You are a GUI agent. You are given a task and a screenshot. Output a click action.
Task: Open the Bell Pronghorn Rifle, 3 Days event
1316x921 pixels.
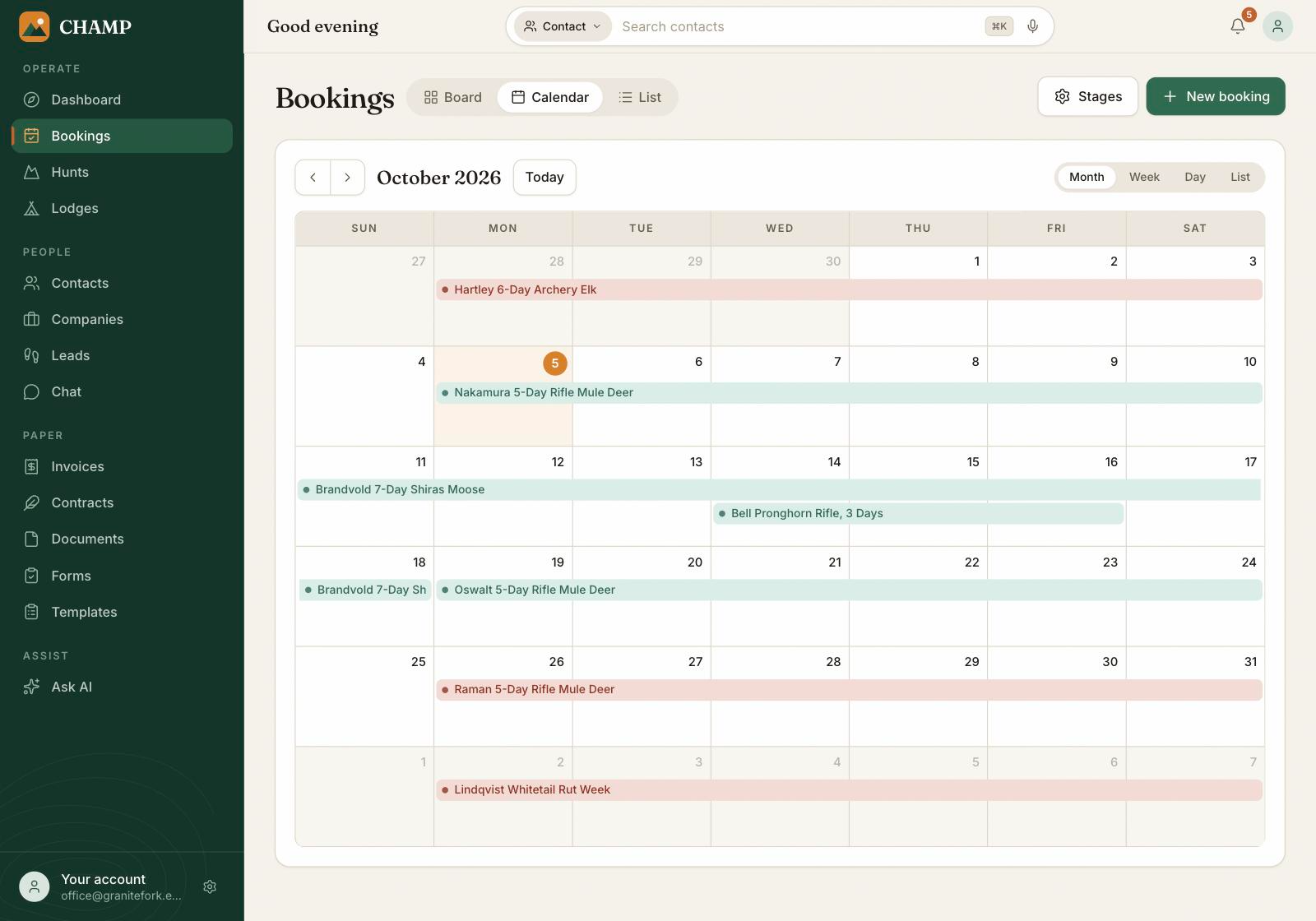click(x=918, y=513)
